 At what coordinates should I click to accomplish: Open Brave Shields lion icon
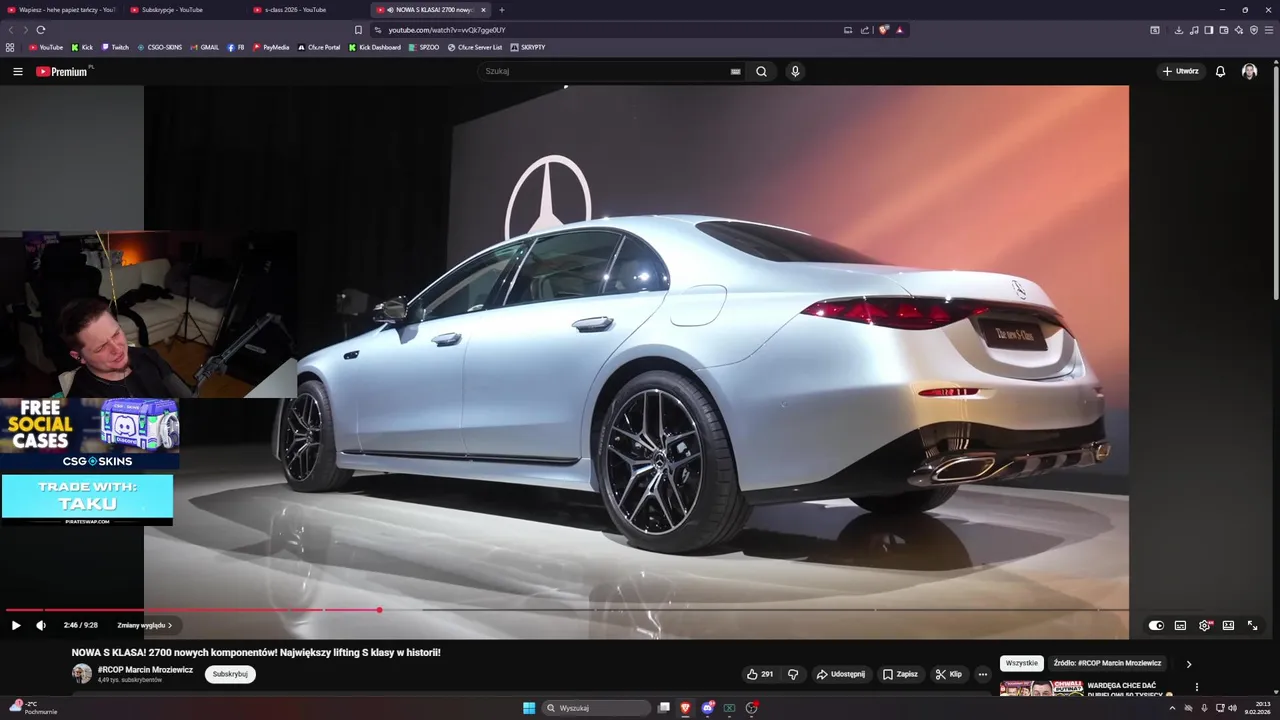884,30
